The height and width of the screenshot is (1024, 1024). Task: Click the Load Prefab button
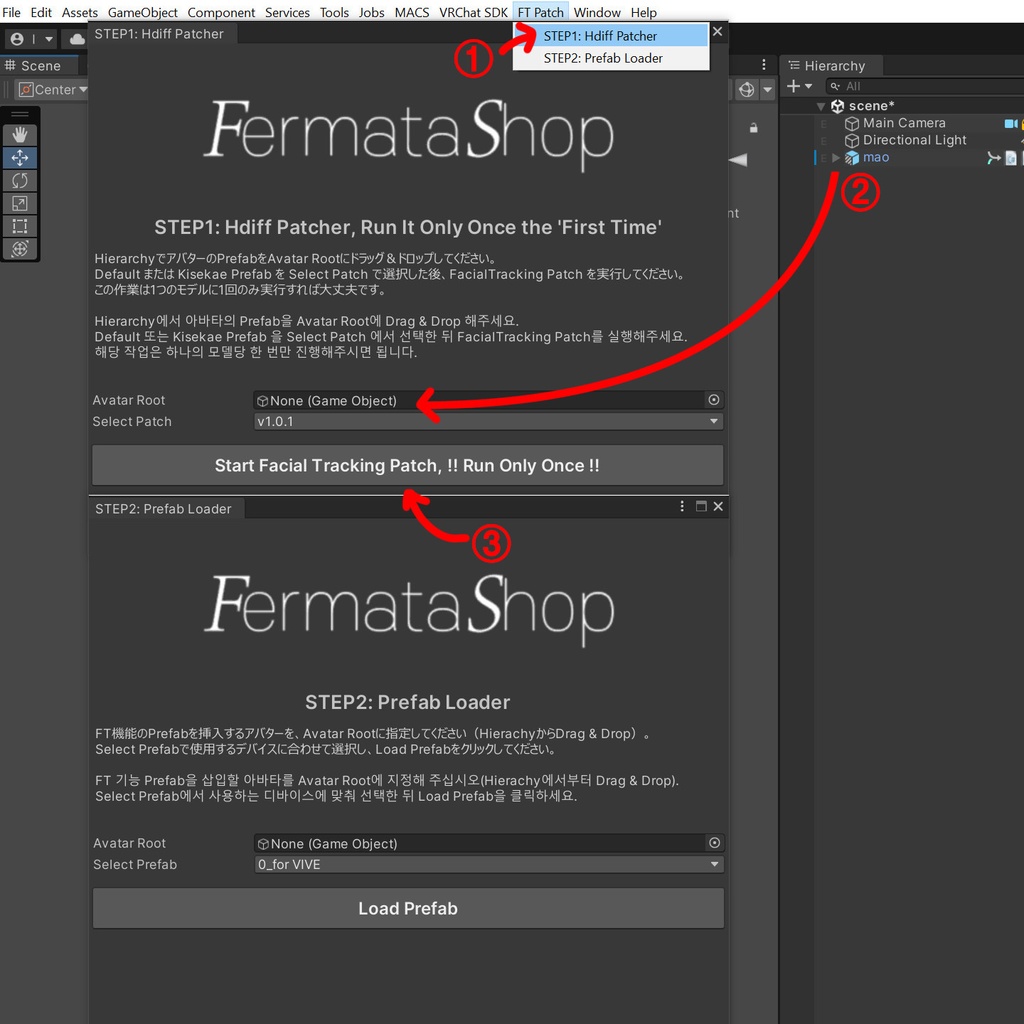(408, 908)
